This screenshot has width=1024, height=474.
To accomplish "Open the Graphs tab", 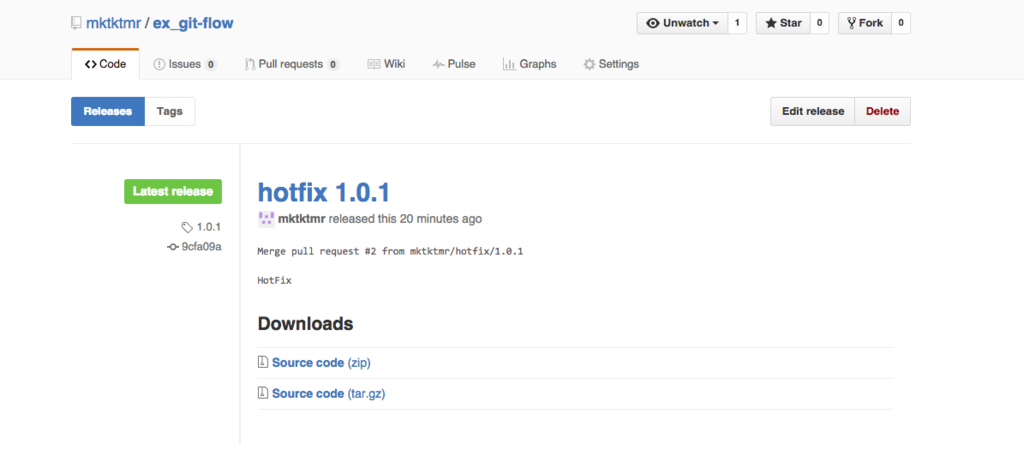I will [529, 64].
